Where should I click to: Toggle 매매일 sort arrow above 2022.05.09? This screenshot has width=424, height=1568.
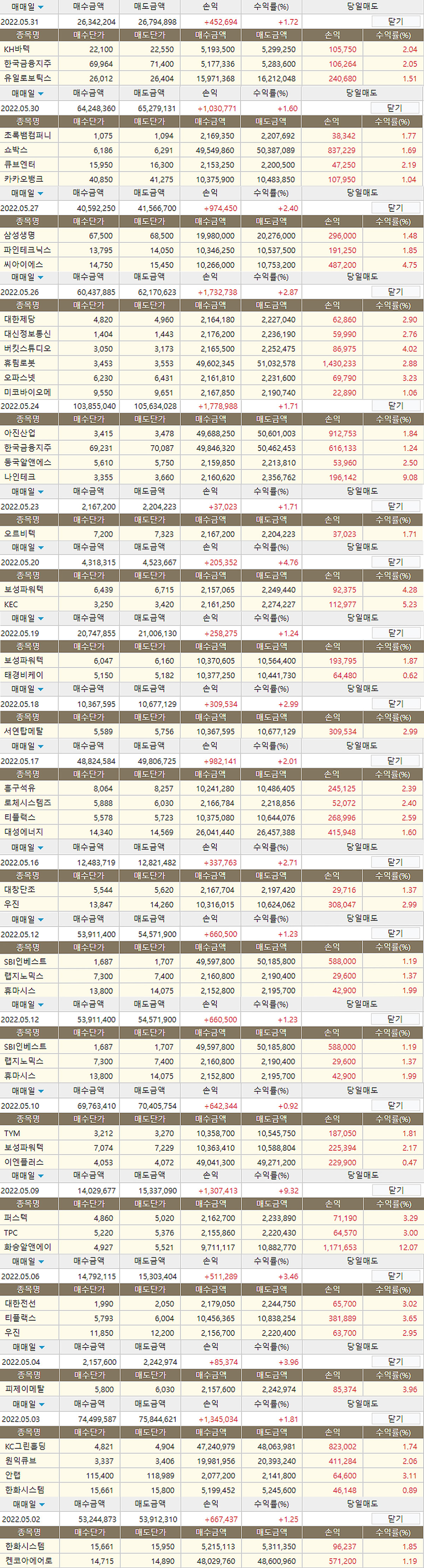pyautogui.click(x=41, y=1176)
